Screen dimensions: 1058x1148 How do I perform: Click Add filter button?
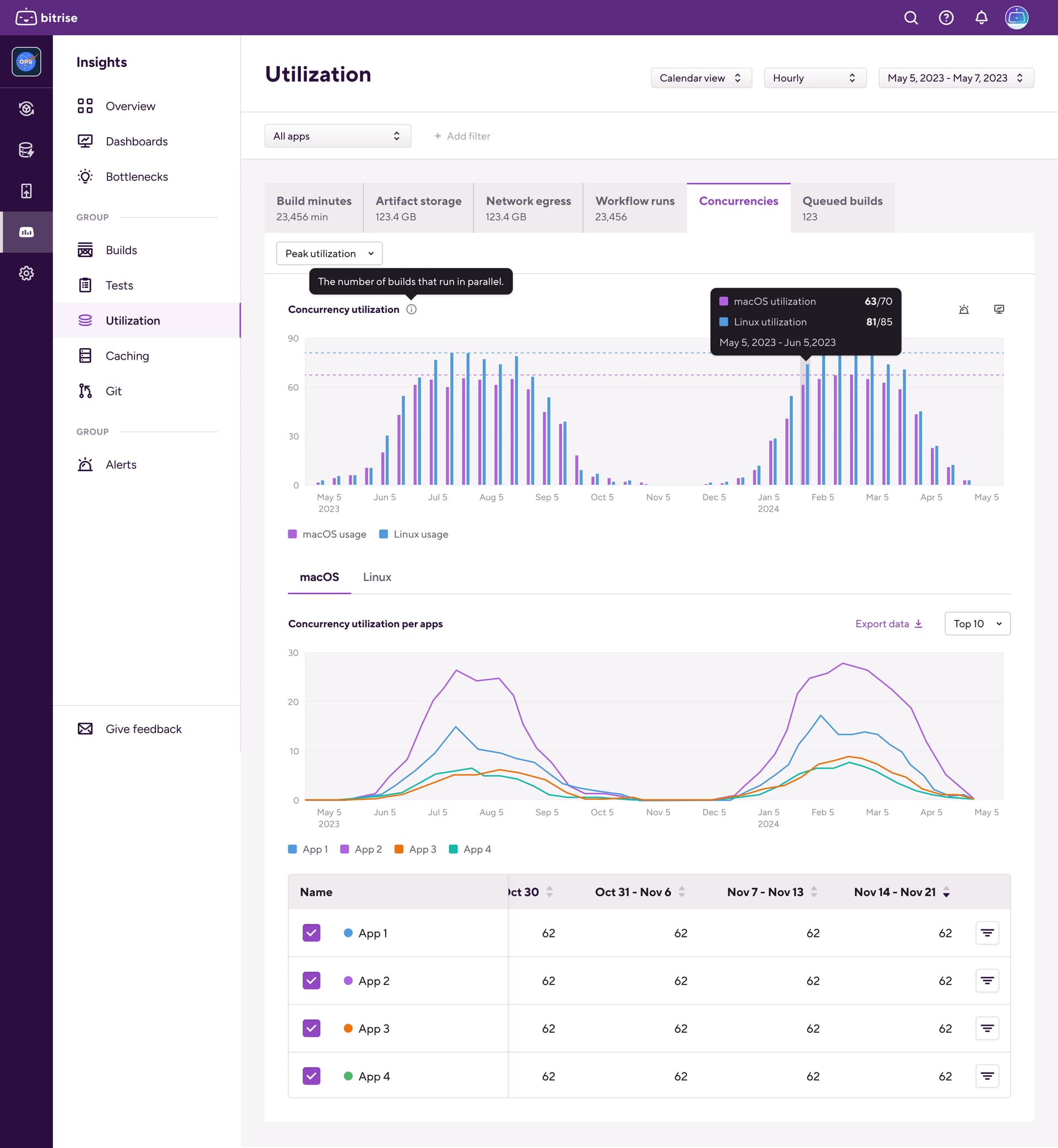462,136
